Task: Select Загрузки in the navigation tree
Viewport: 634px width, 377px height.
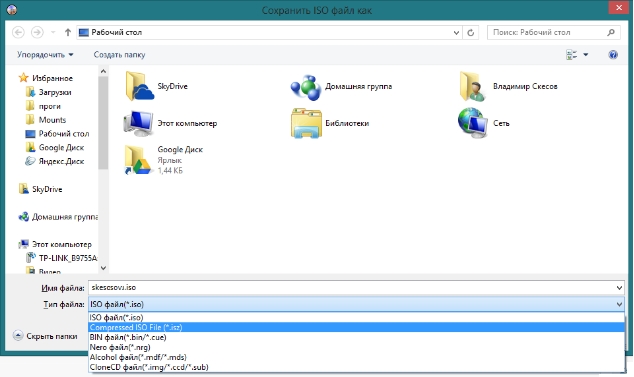Action: 55,92
